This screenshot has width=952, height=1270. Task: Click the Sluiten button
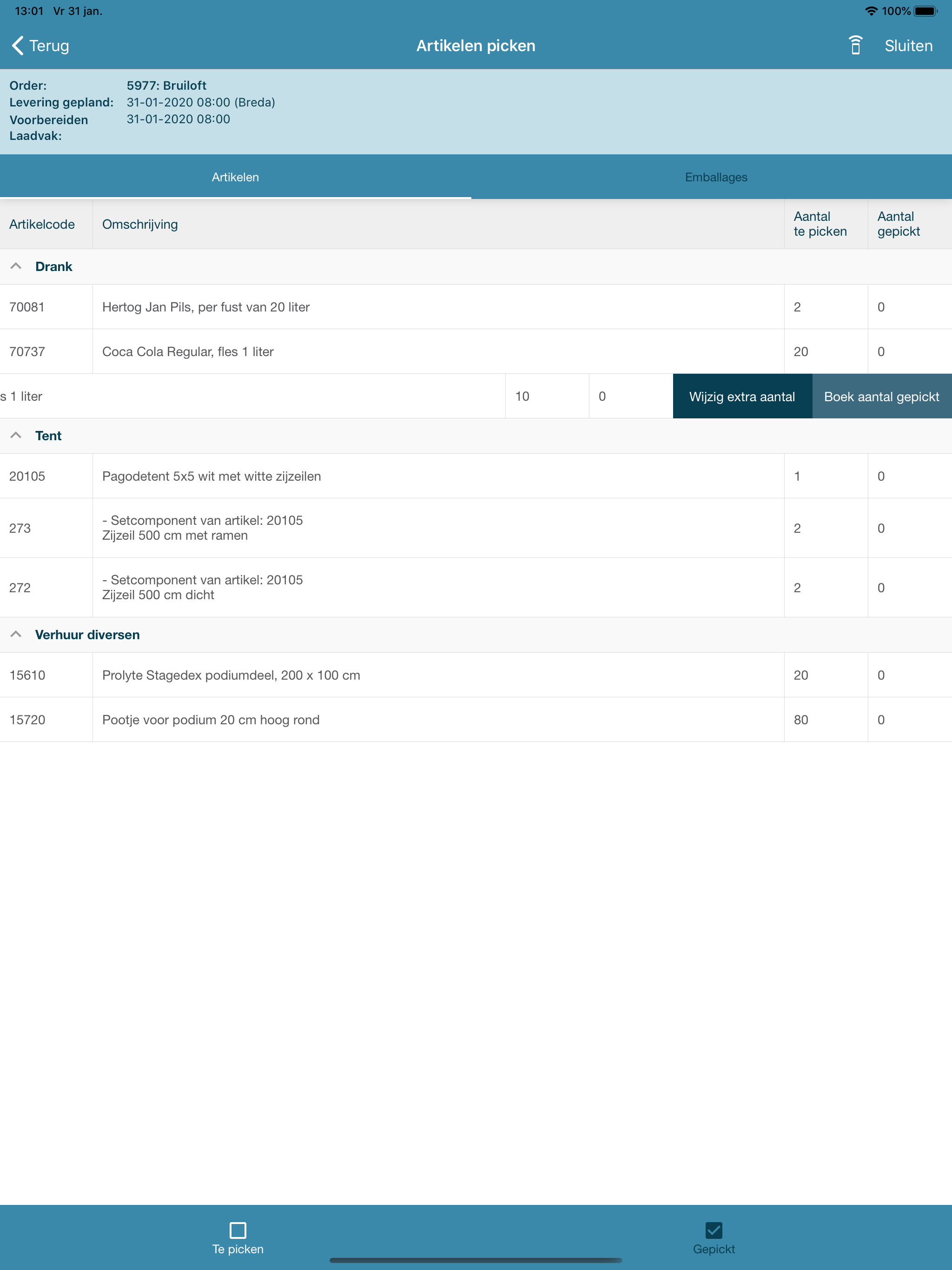[908, 46]
